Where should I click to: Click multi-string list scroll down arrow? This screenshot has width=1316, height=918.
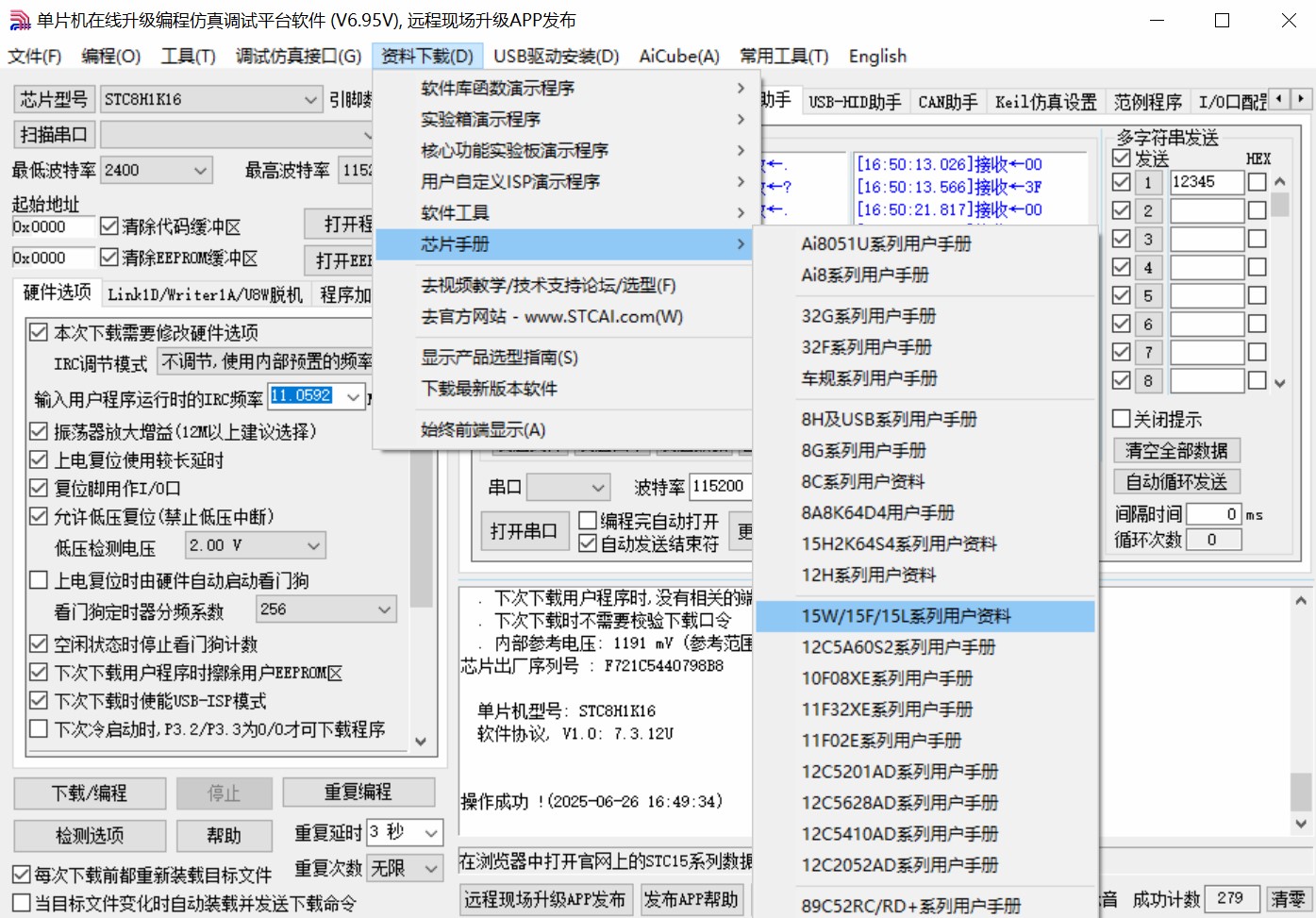pos(1279,383)
